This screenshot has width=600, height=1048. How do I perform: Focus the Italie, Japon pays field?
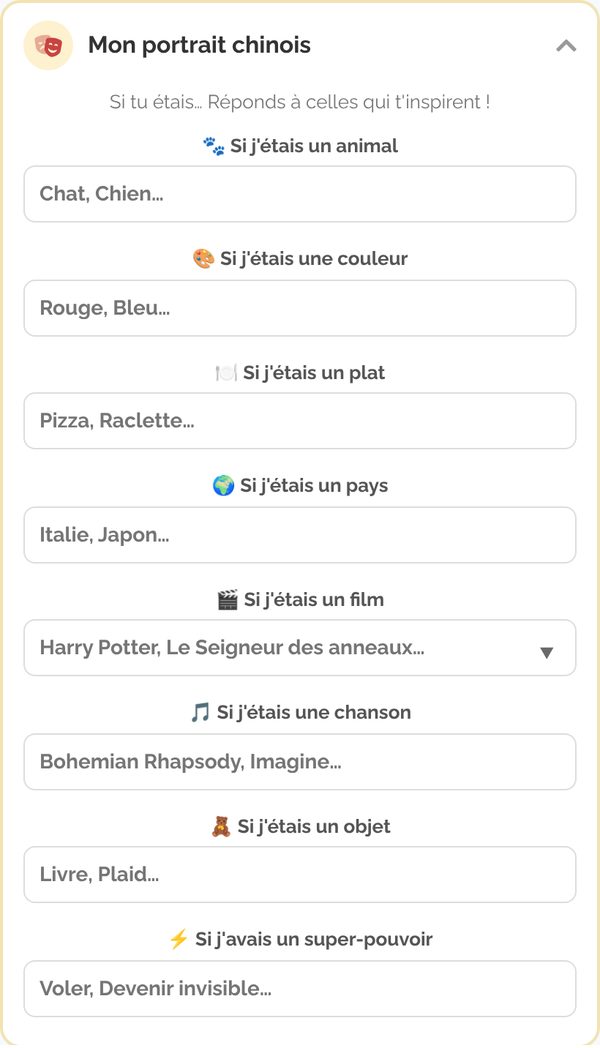[300, 535]
